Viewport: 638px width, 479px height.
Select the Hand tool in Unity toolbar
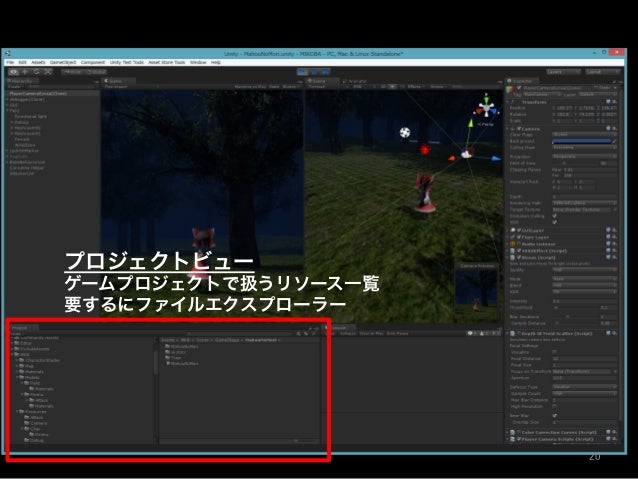[14, 72]
